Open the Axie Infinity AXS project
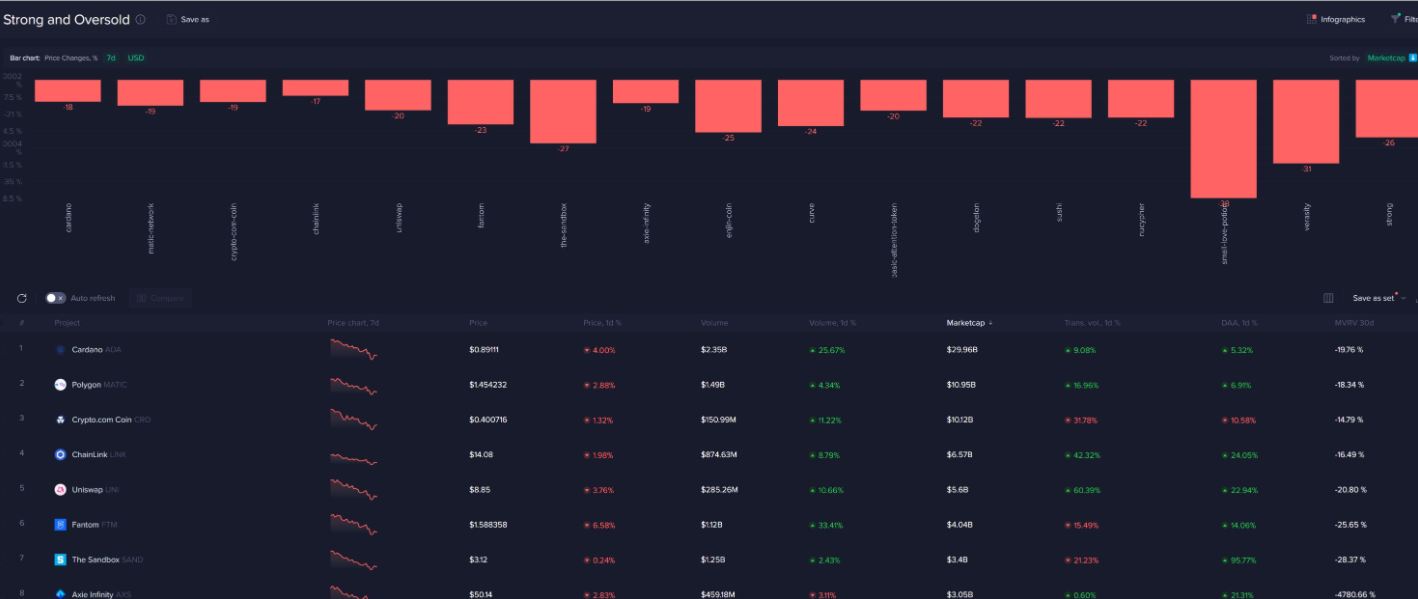The image size is (1418, 599). click(101, 594)
